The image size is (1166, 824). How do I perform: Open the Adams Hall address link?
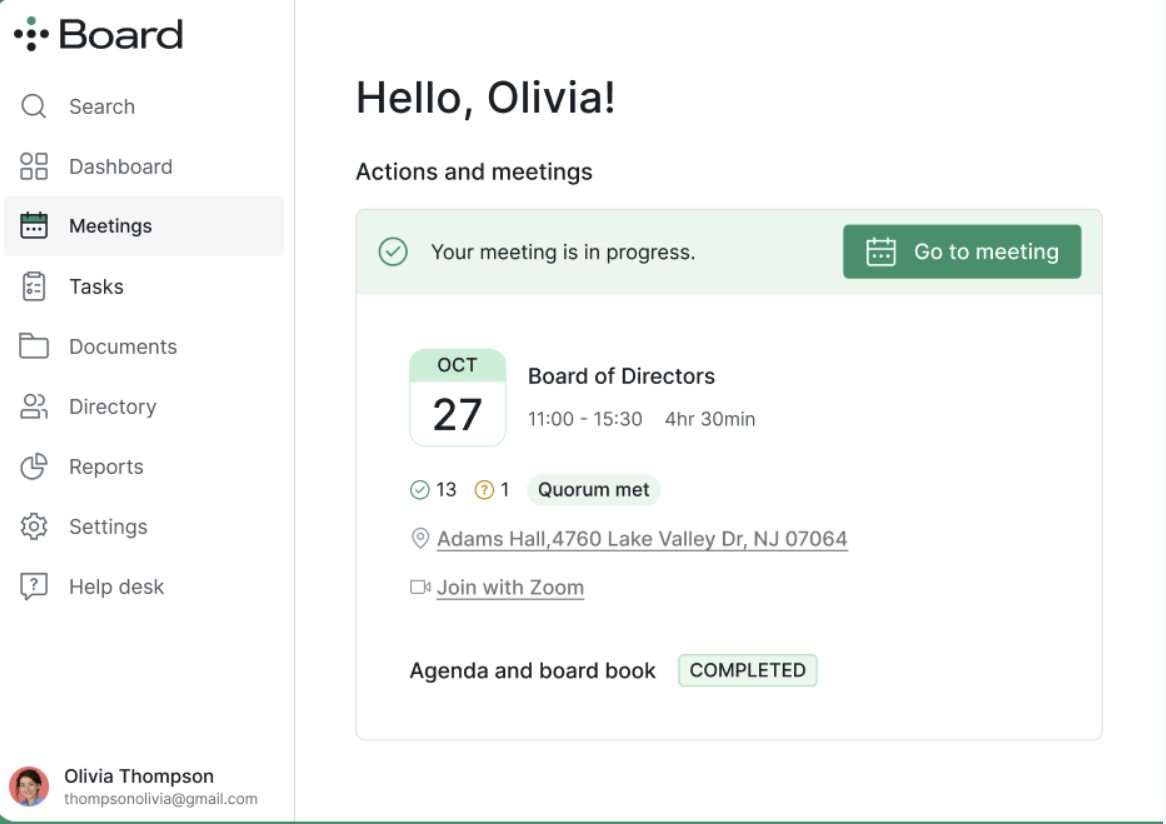(642, 539)
